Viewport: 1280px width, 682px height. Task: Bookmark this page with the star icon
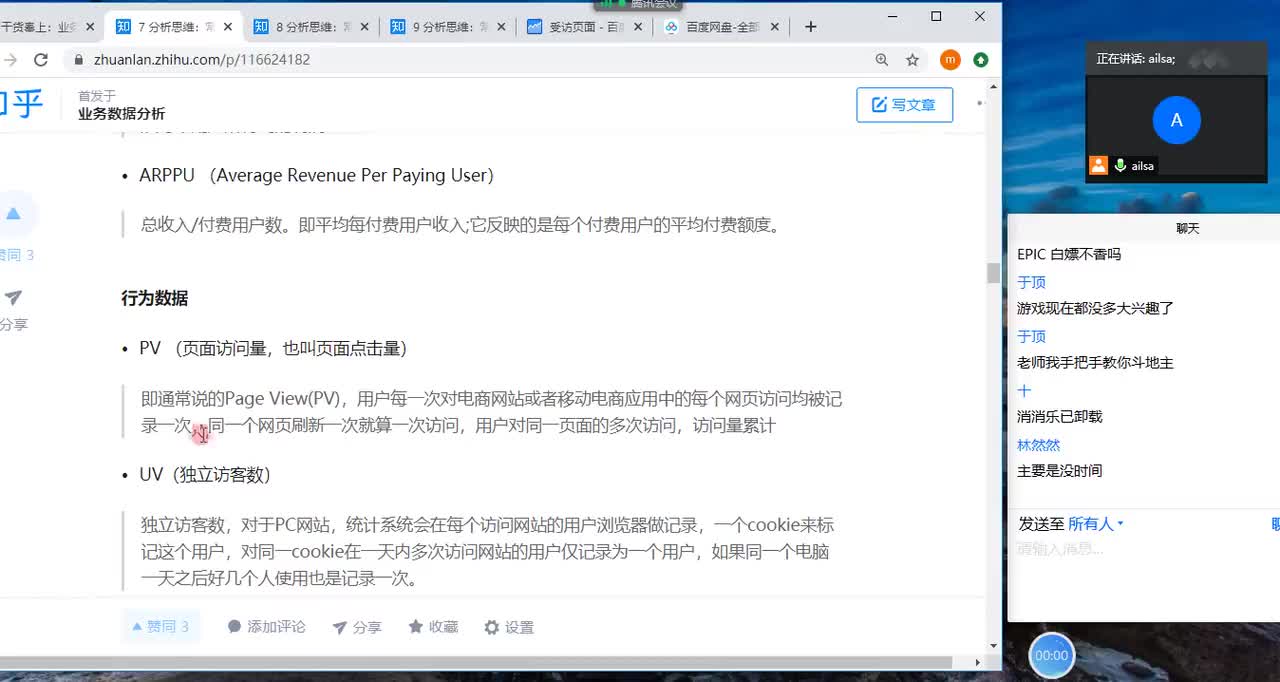point(913,60)
